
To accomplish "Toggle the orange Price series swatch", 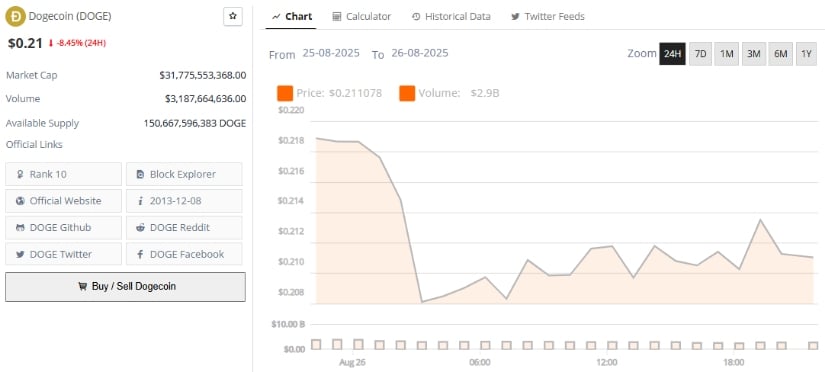I will tap(285, 94).
